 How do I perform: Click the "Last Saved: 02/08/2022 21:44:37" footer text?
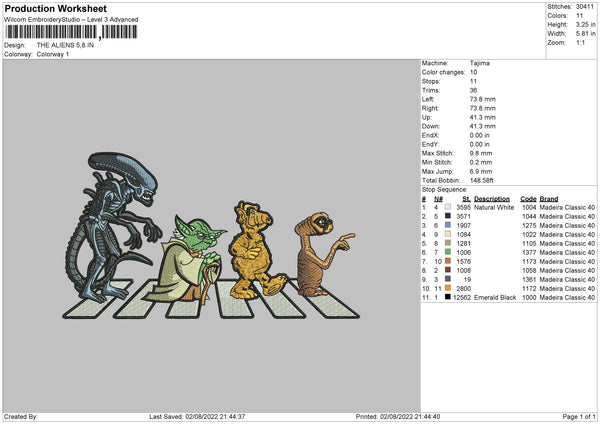click(197, 417)
